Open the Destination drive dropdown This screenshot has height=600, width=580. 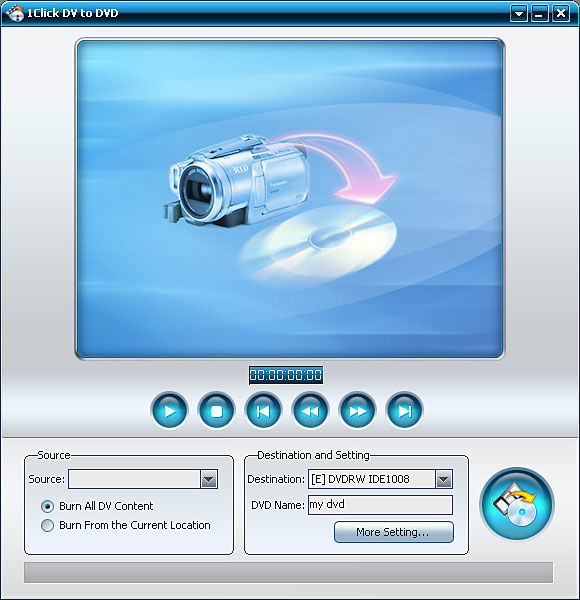pos(444,479)
